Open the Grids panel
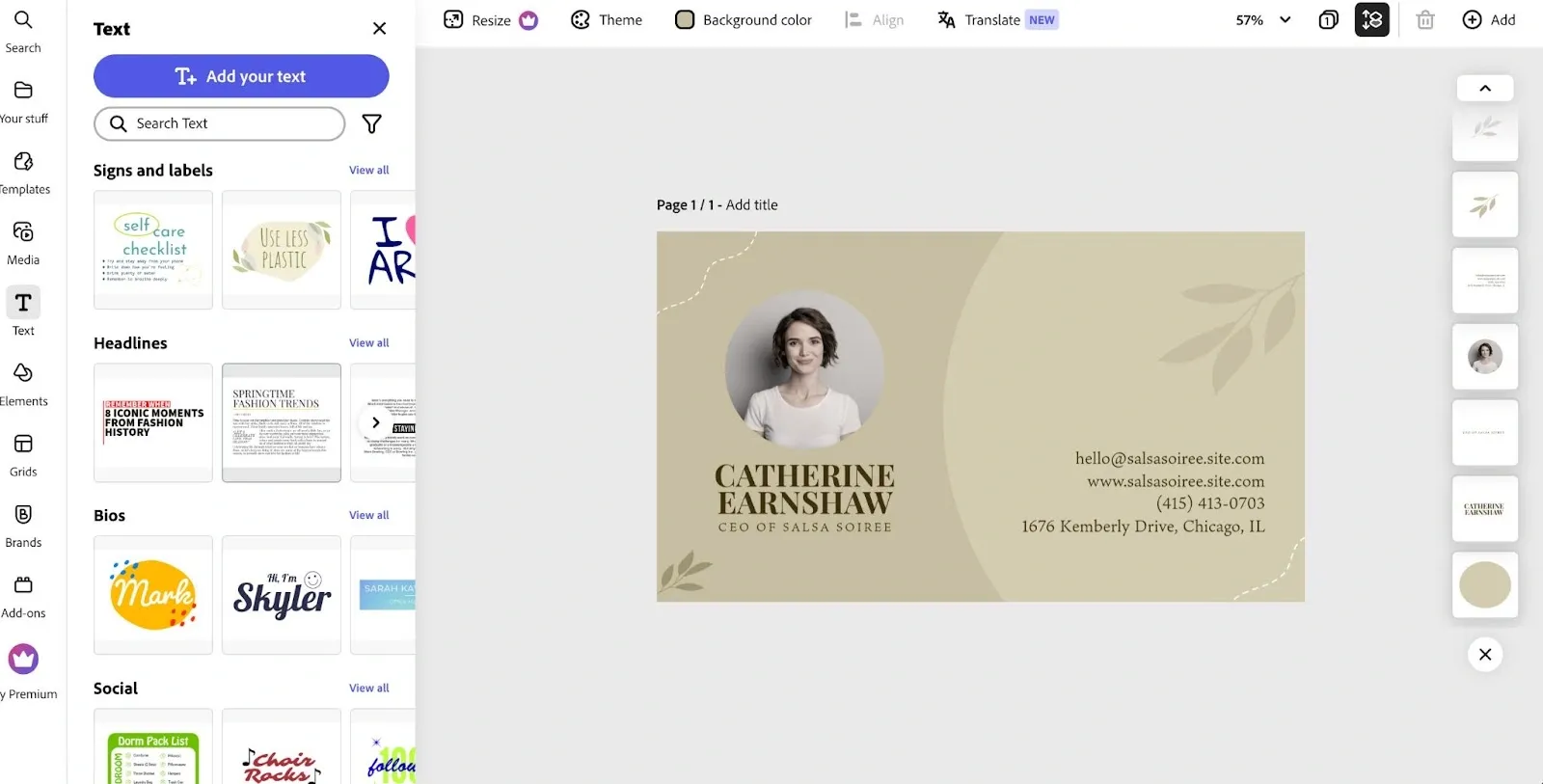The width and height of the screenshot is (1543, 784). pyautogui.click(x=23, y=455)
